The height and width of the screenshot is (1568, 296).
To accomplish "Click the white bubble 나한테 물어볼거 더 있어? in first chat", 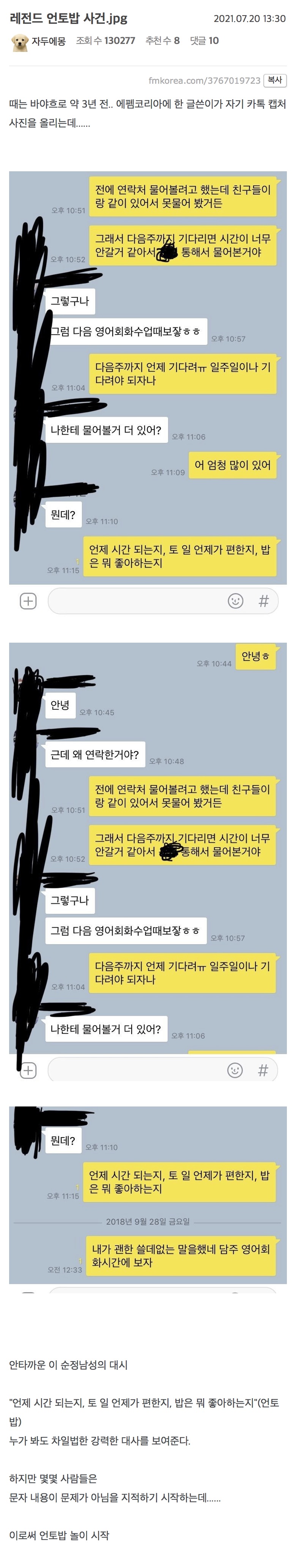I will pyautogui.click(x=106, y=431).
